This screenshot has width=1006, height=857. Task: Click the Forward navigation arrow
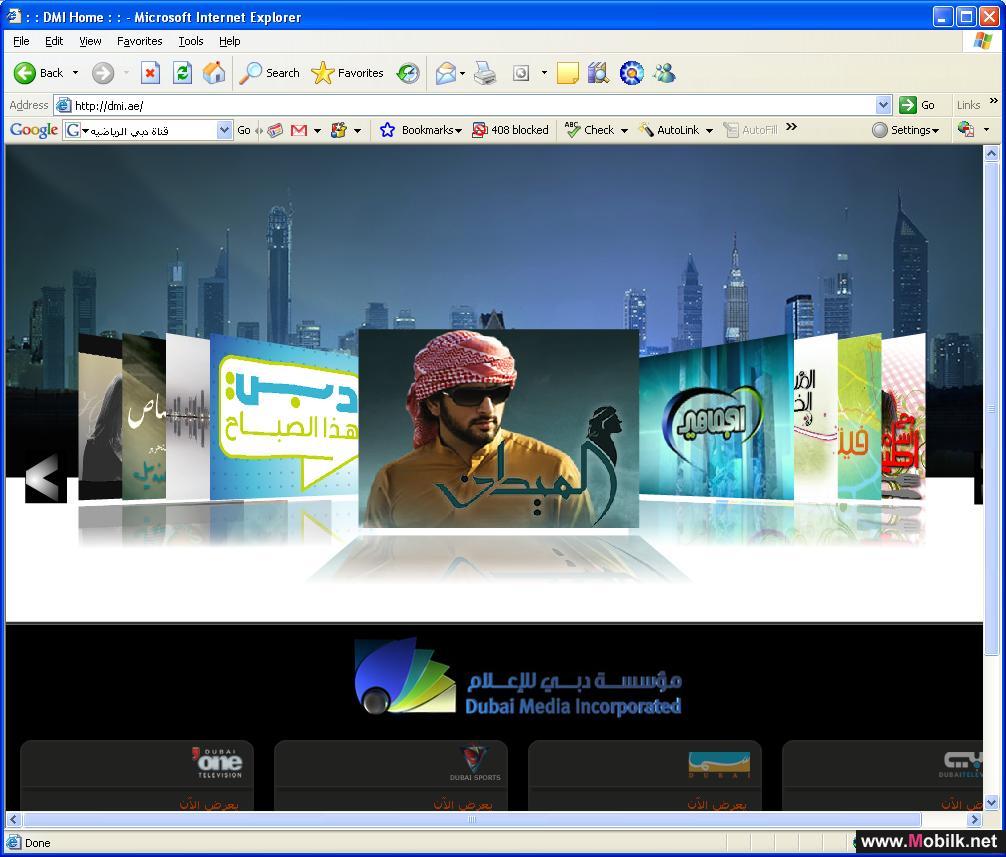(103, 73)
